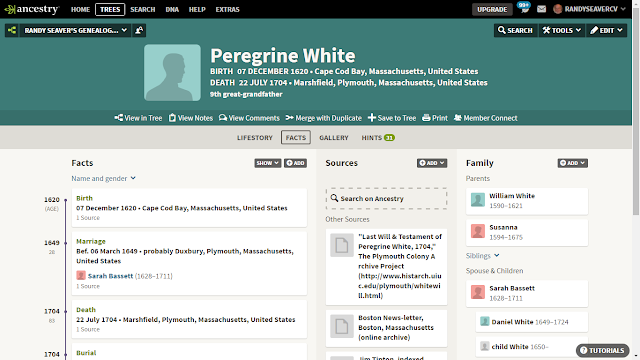Open the mail envelope icon
Screen dimensions: 640x360
coord(541,9)
